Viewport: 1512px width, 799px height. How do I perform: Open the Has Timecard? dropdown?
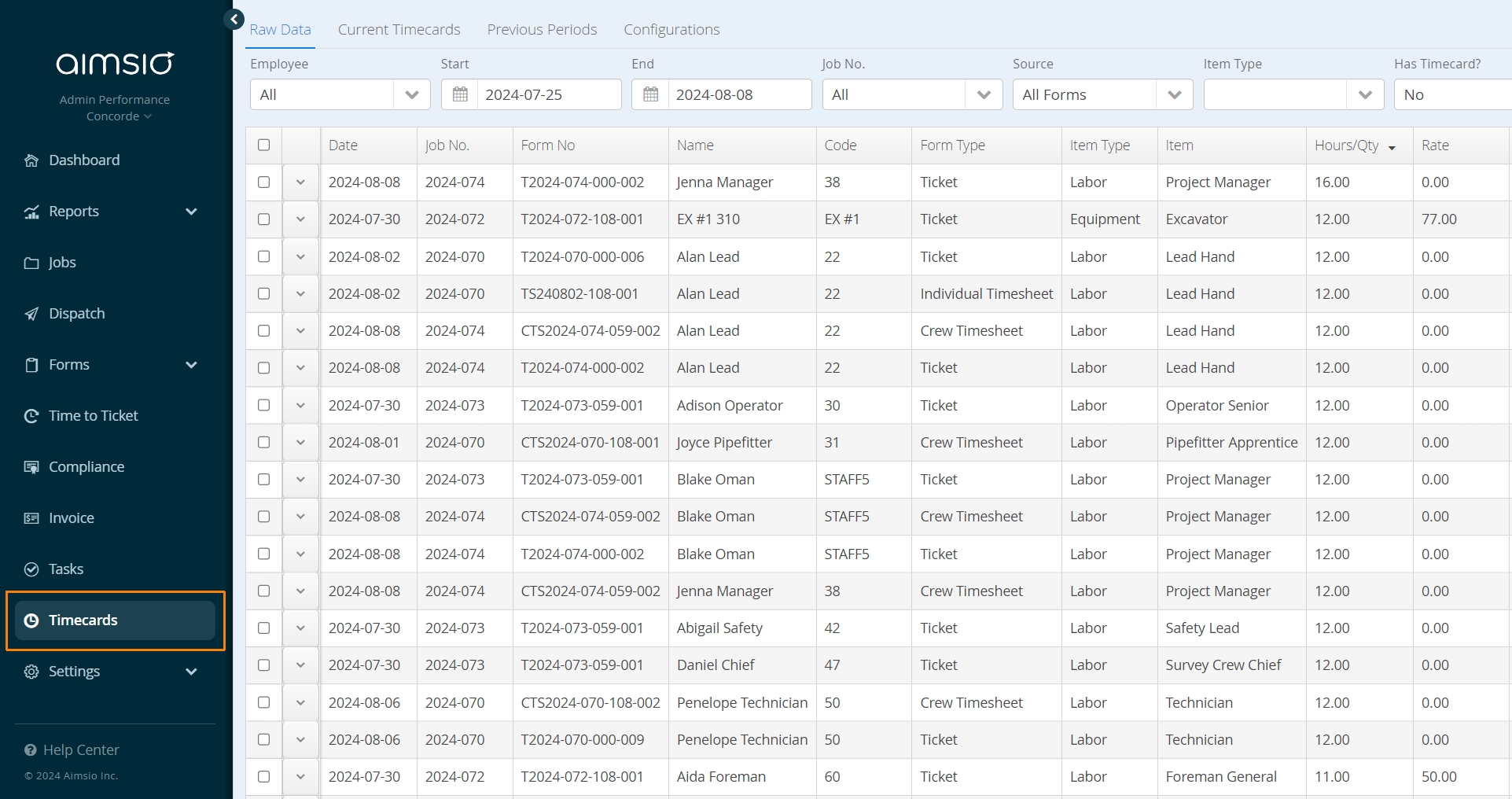pyautogui.click(x=1453, y=94)
